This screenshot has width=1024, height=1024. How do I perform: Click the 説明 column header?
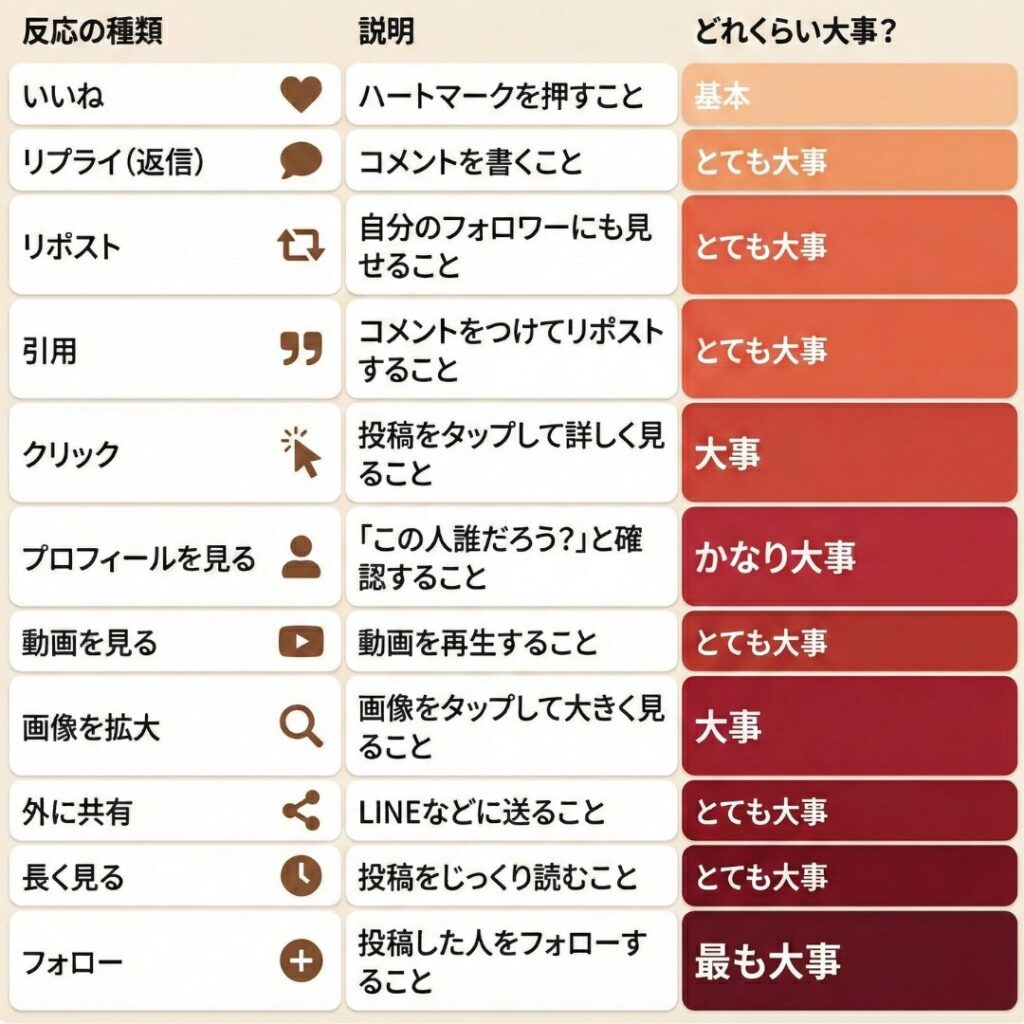(x=386, y=32)
